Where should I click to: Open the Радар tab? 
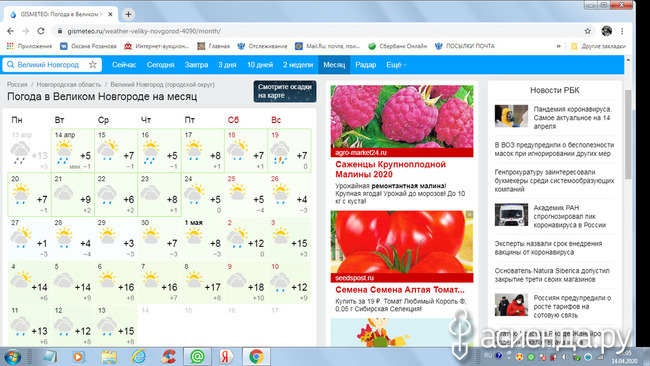tap(366, 65)
